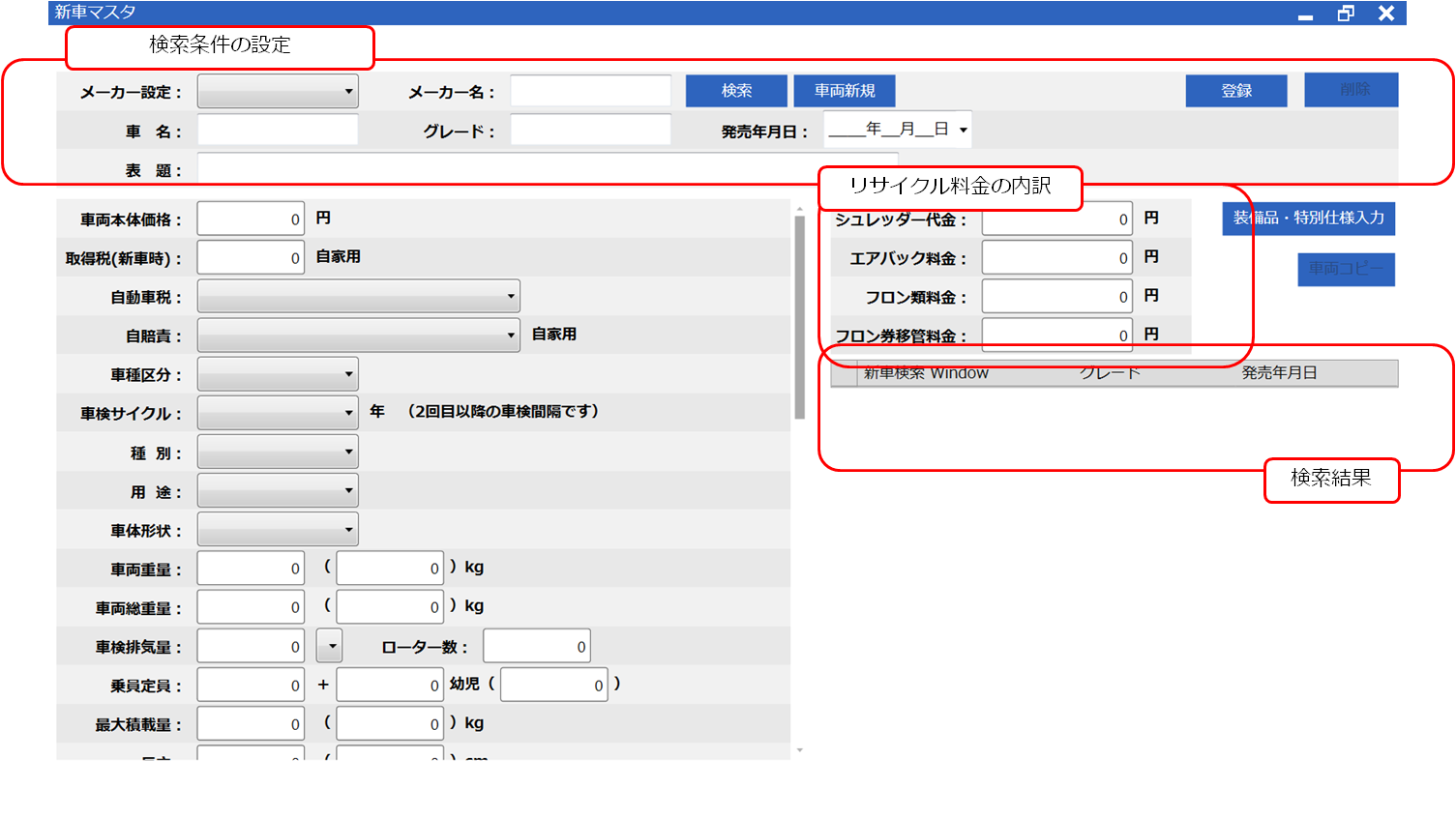Expand the 発売年月日 date picker arrow
This screenshot has height=818, width=1456.
click(963, 130)
